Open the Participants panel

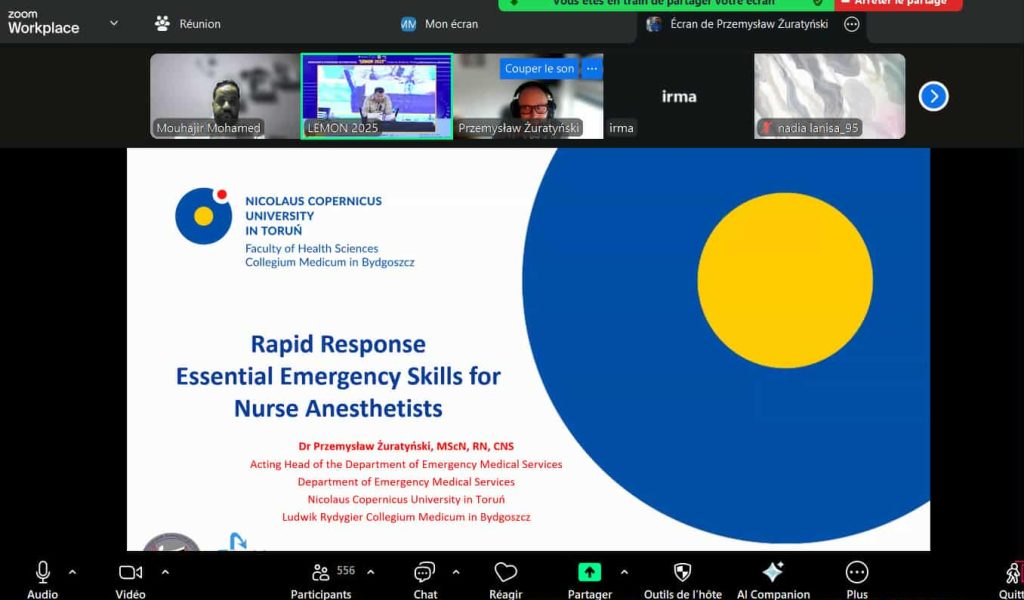coord(321,573)
